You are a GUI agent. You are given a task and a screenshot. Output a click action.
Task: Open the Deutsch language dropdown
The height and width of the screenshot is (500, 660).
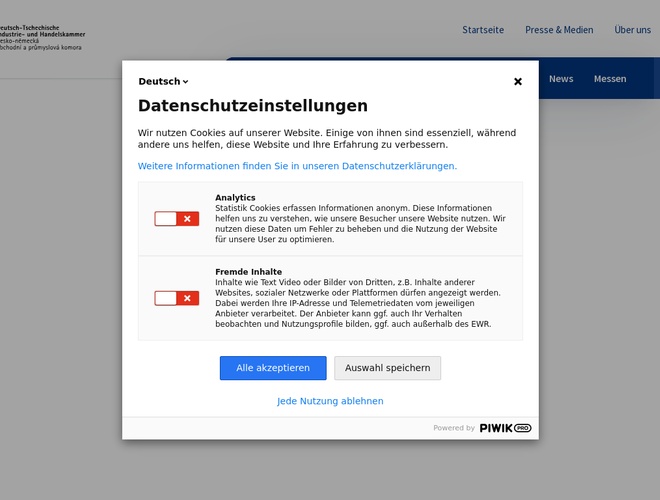[x=163, y=82]
